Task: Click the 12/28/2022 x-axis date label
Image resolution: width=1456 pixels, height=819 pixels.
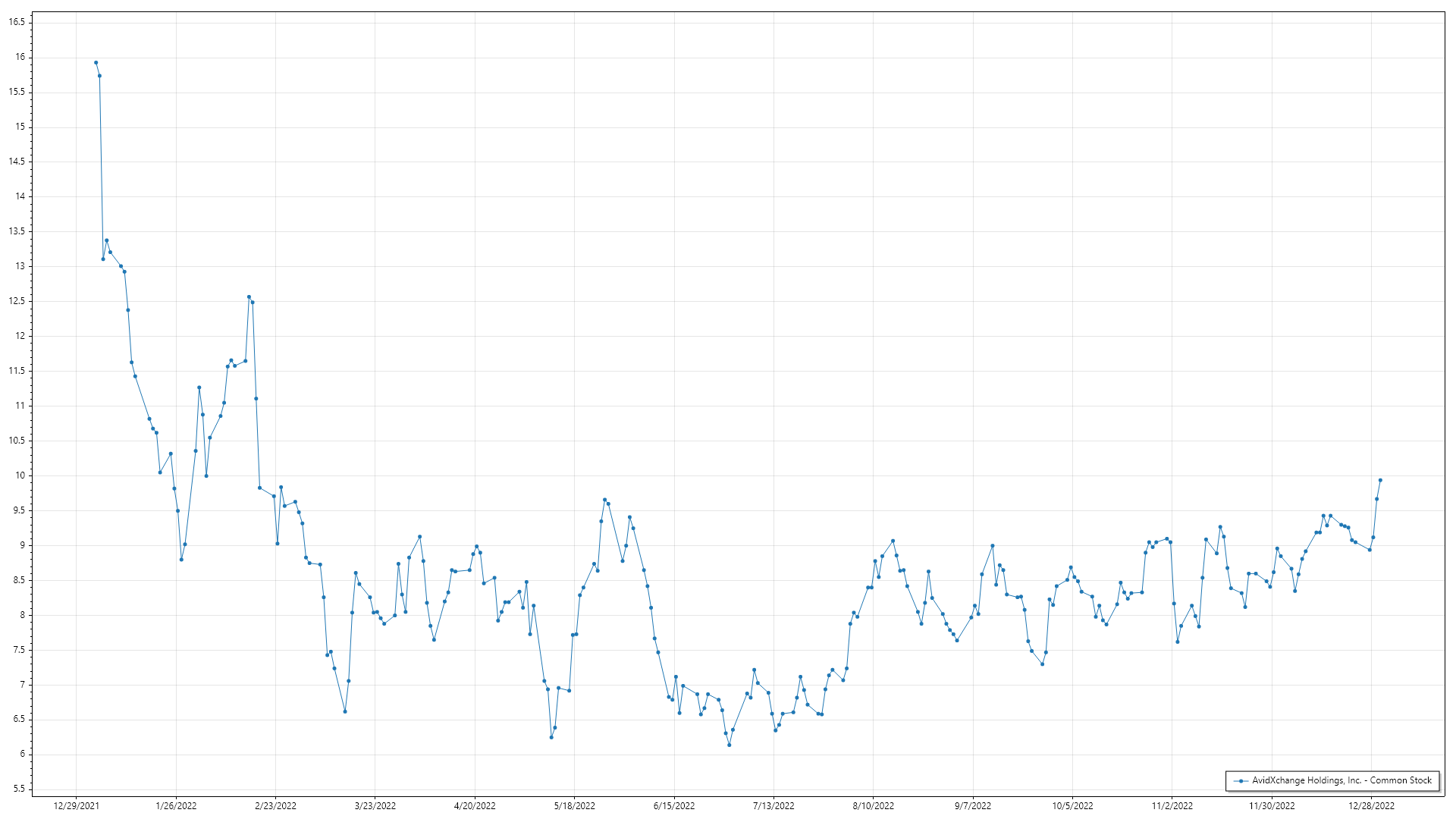Action: coord(1371,806)
